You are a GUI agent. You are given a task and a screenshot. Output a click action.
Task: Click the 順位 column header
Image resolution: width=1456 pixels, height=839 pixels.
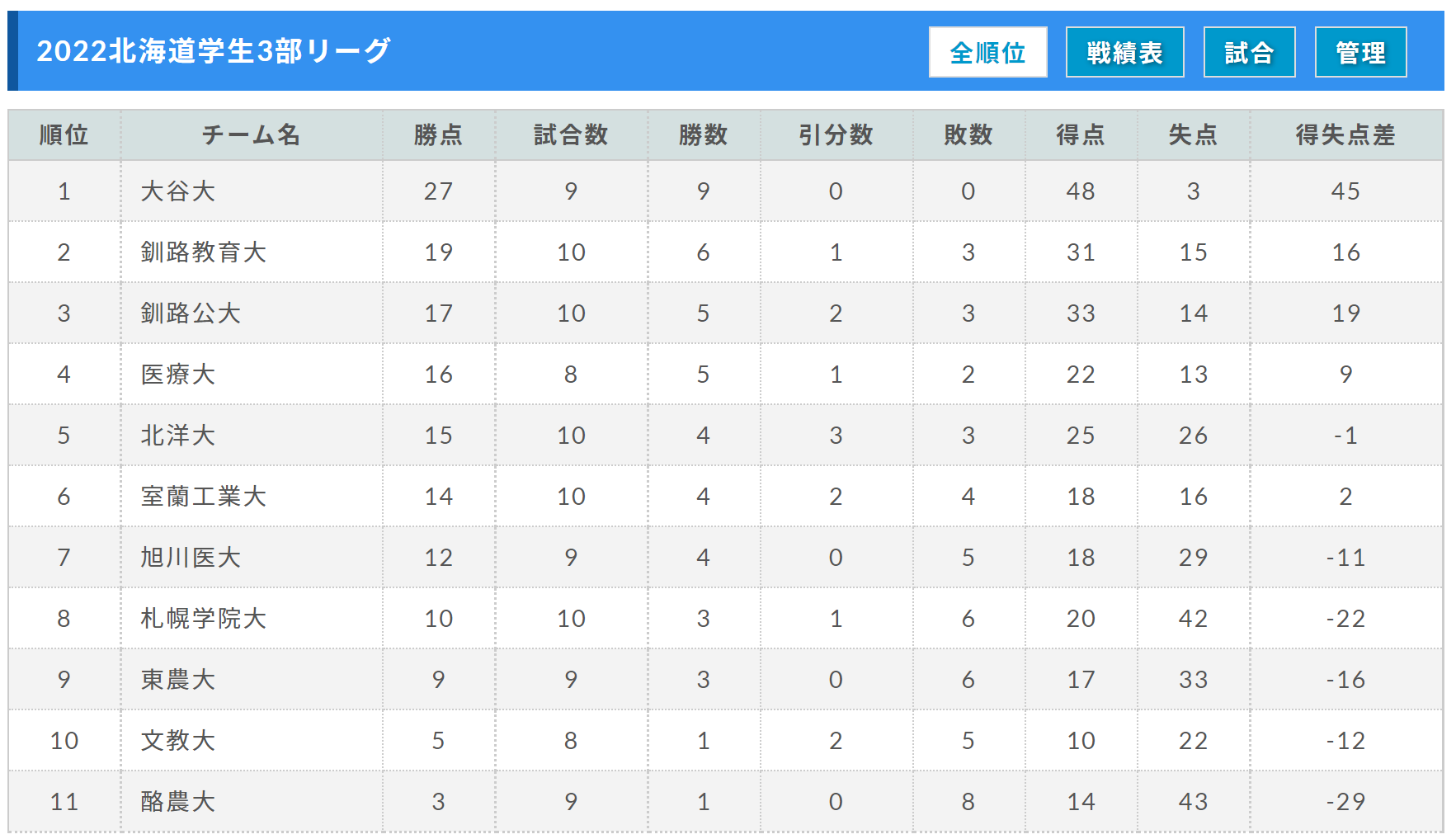[x=64, y=135]
